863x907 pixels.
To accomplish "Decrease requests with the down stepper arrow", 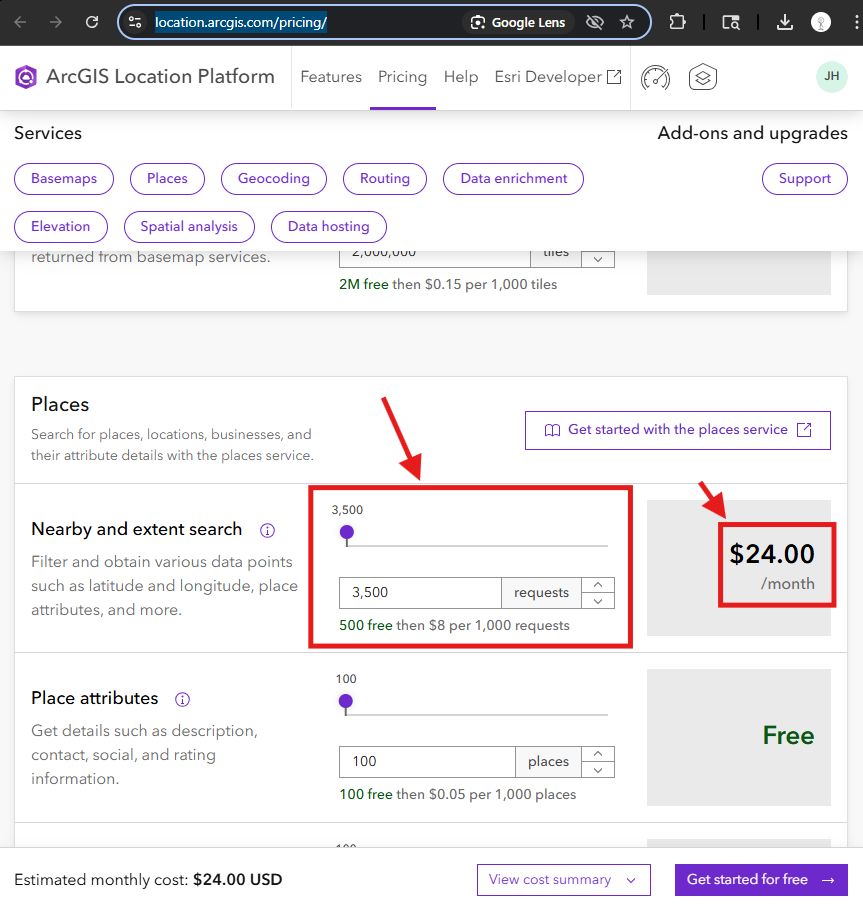I will (598, 601).
